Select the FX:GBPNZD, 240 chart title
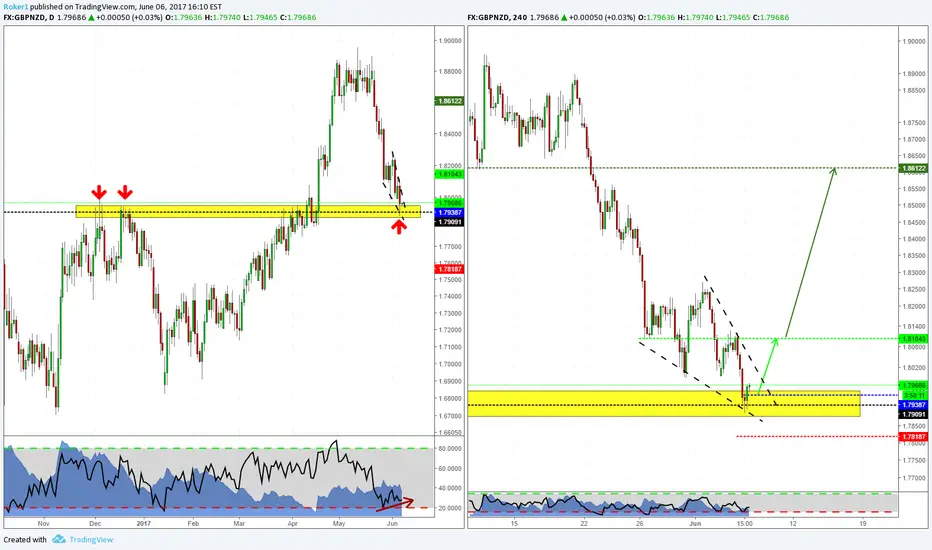Screen dimensions: 932x550 [497, 17]
